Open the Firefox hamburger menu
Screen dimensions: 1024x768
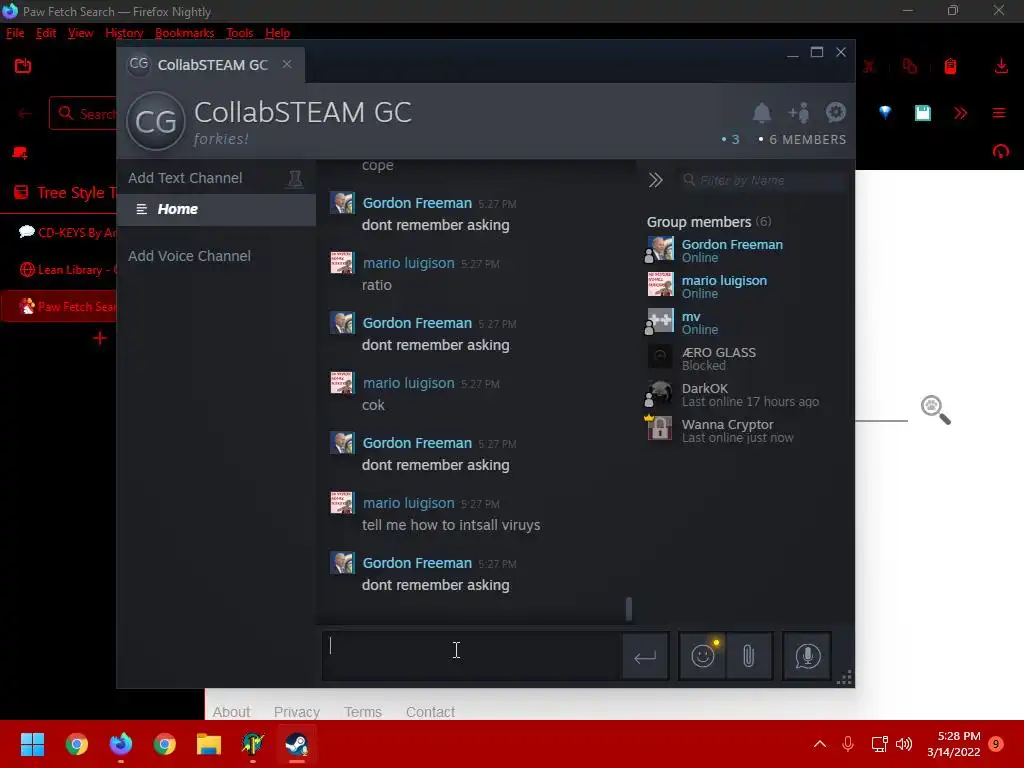click(x=999, y=113)
